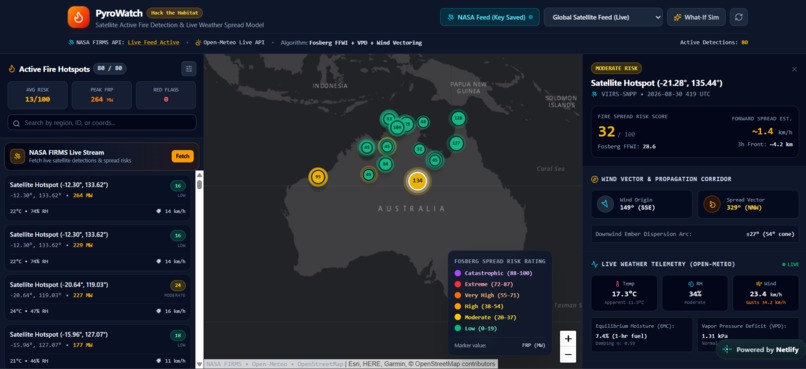Screen dimensions: 806x369
Task: Click the AVG RISK 13/100 stat tile
Action: [38, 95]
